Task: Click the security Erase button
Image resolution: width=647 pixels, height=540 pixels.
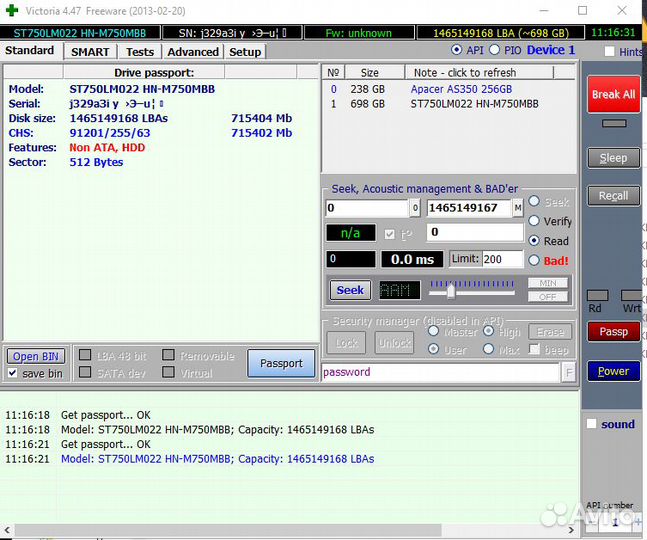Action: 550,332
